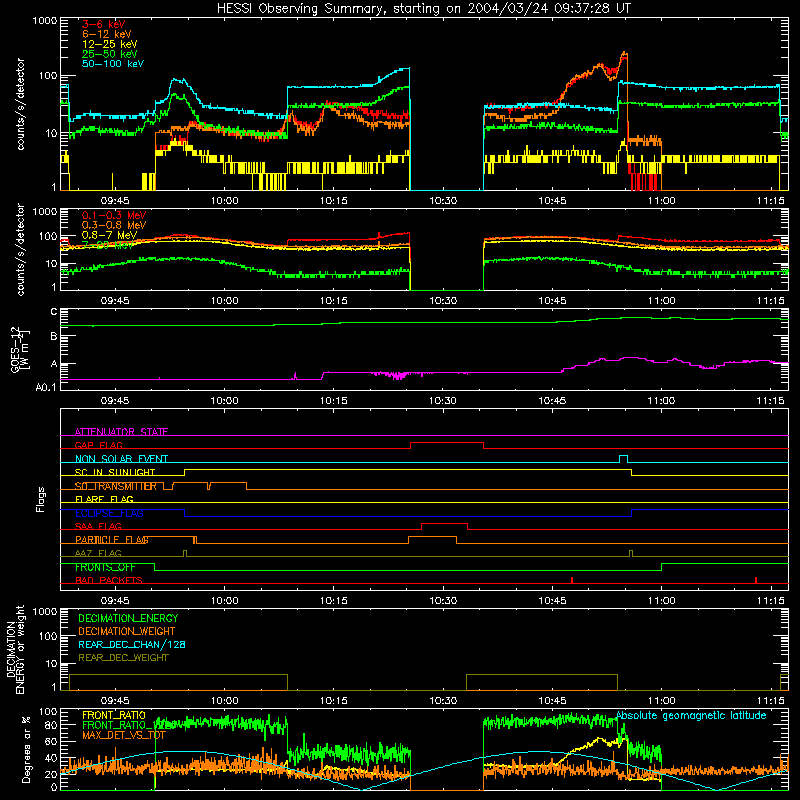The image size is (800, 800).
Task: Click the 09:45 tick label under top panel
Action: pyautogui.click(x=115, y=201)
